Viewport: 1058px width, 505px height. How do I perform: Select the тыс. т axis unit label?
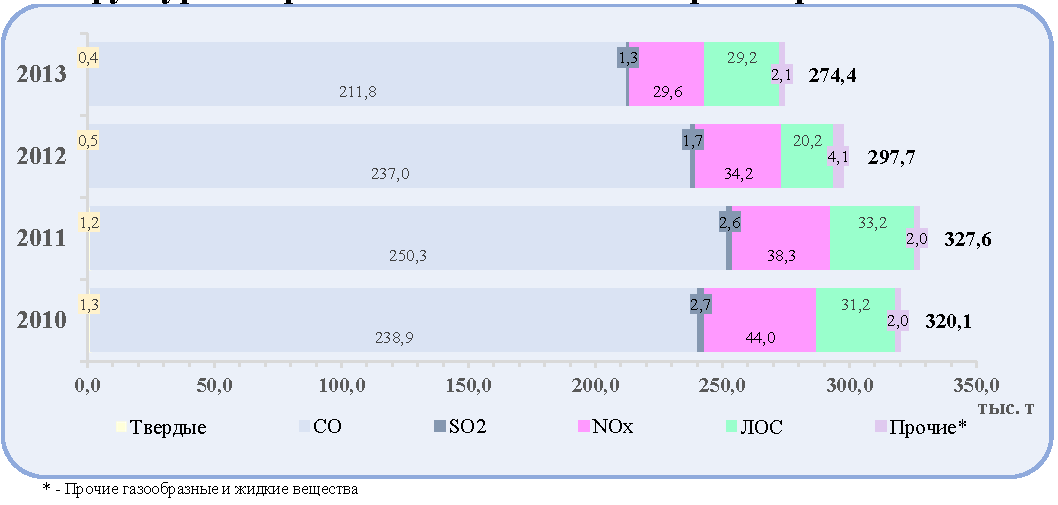pos(1006,408)
